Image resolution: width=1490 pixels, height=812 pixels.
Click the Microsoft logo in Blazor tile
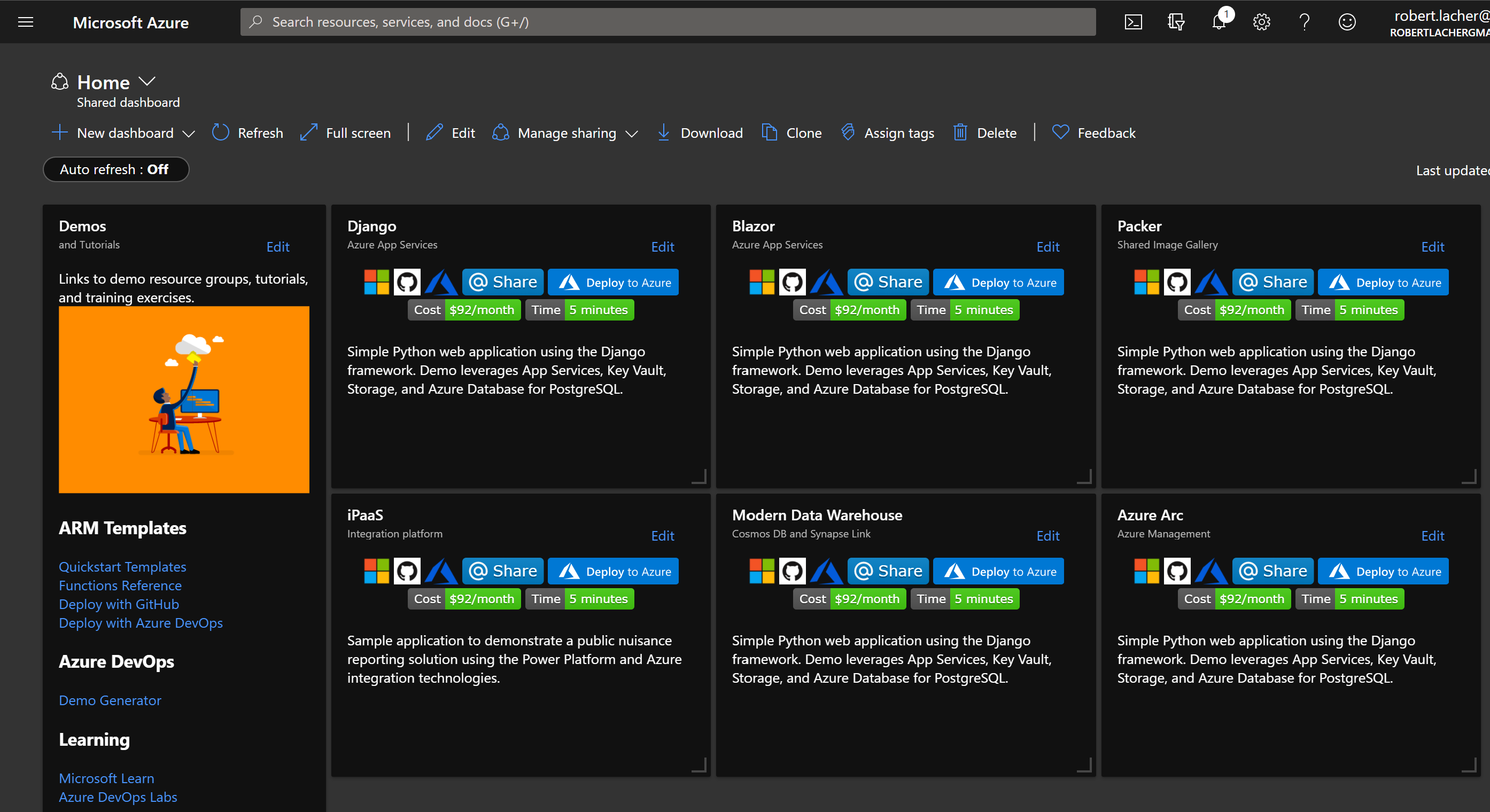tap(762, 282)
